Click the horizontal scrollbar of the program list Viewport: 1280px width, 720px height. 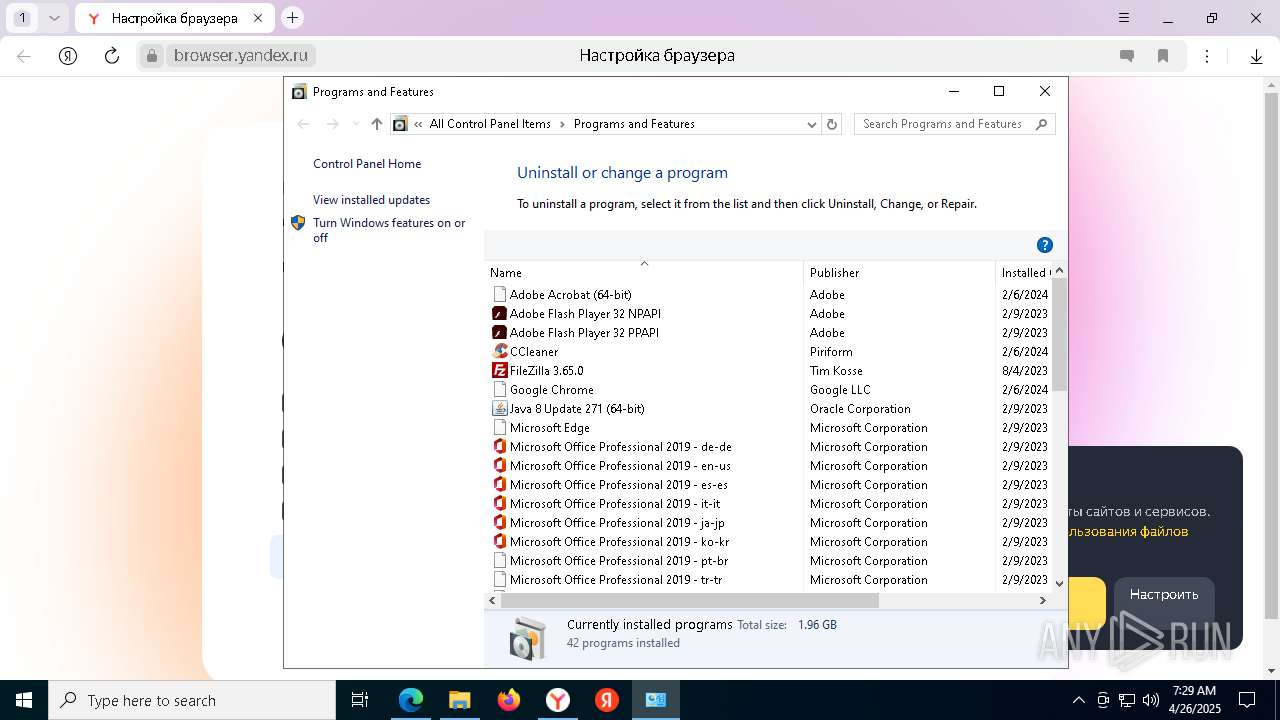click(689, 600)
